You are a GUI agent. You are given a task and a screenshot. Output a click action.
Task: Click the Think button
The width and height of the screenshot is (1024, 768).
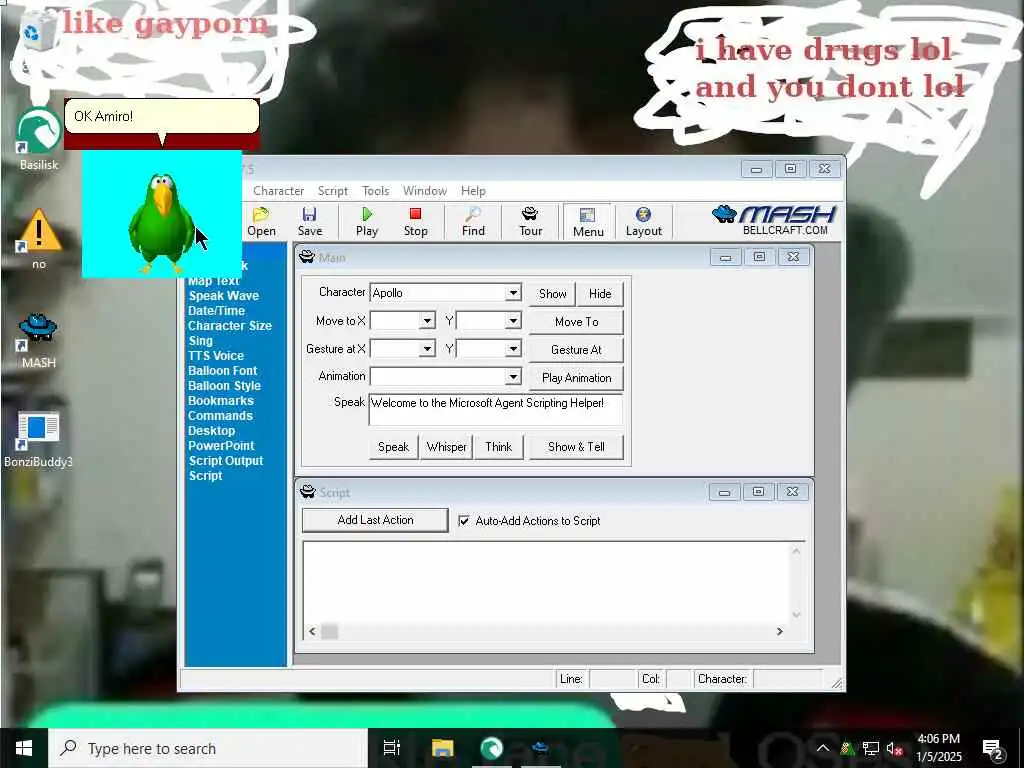[x=498, y=447]
